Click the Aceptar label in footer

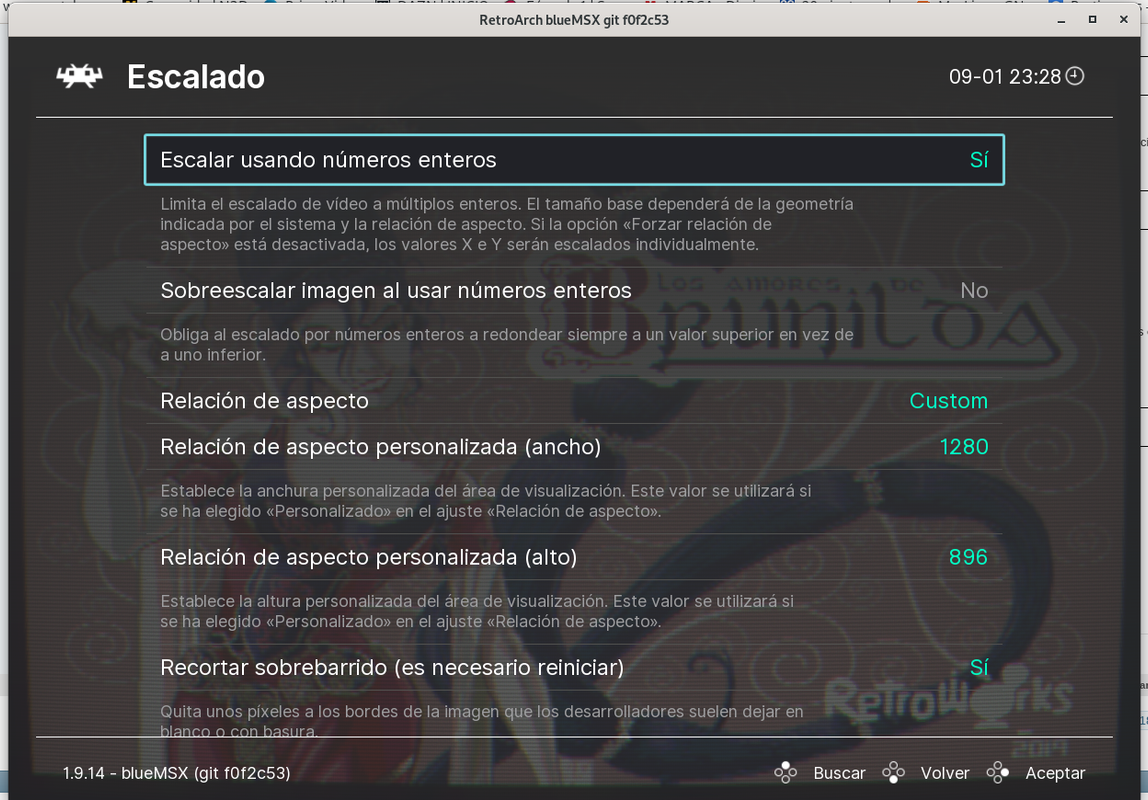coord(1055,773)
